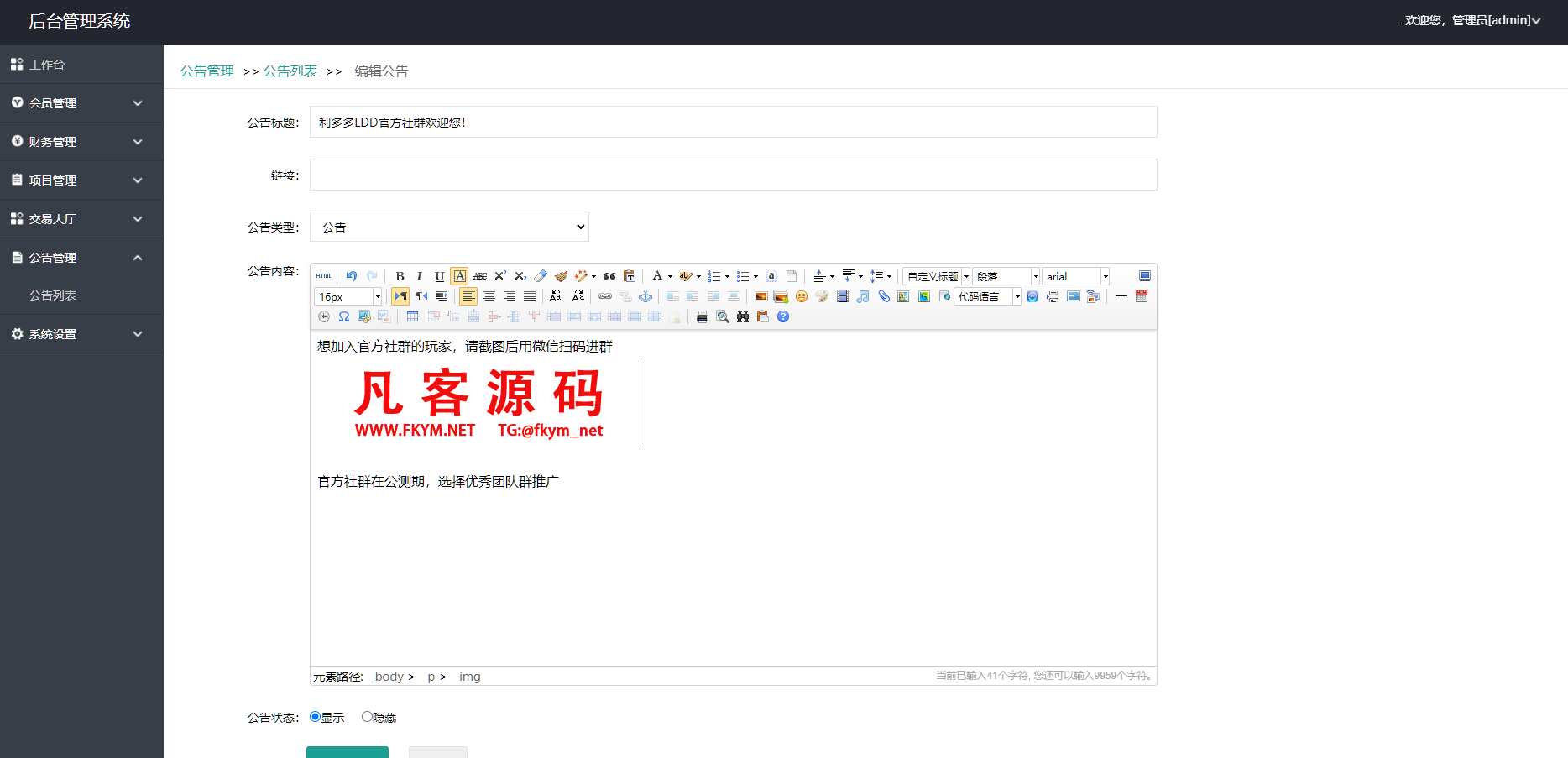Screen dimensions: 1568x758
Task: Click the 链接 URL input field
Action: pos(732,174)
